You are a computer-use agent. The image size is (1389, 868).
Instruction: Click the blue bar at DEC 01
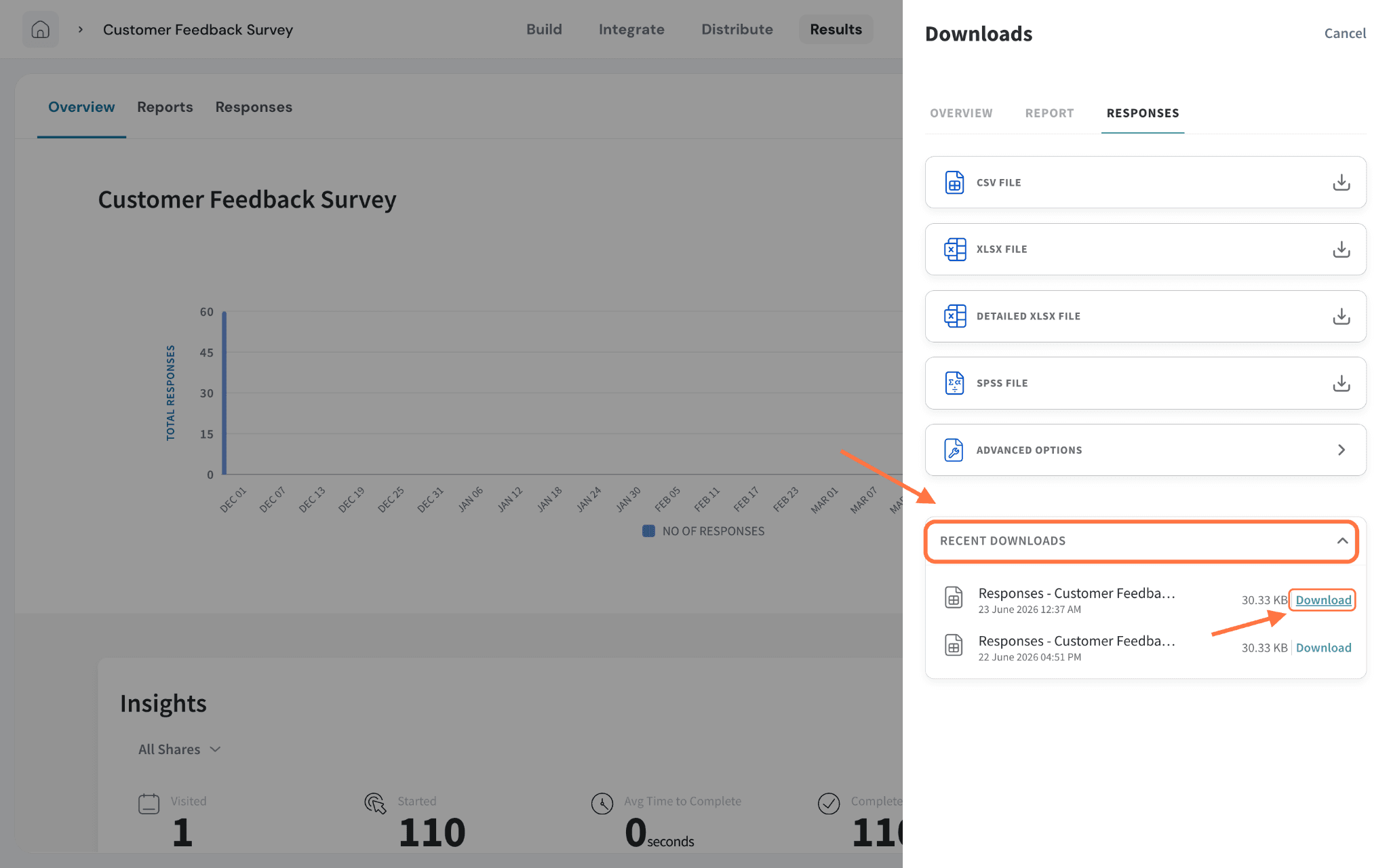click(224, 393)
